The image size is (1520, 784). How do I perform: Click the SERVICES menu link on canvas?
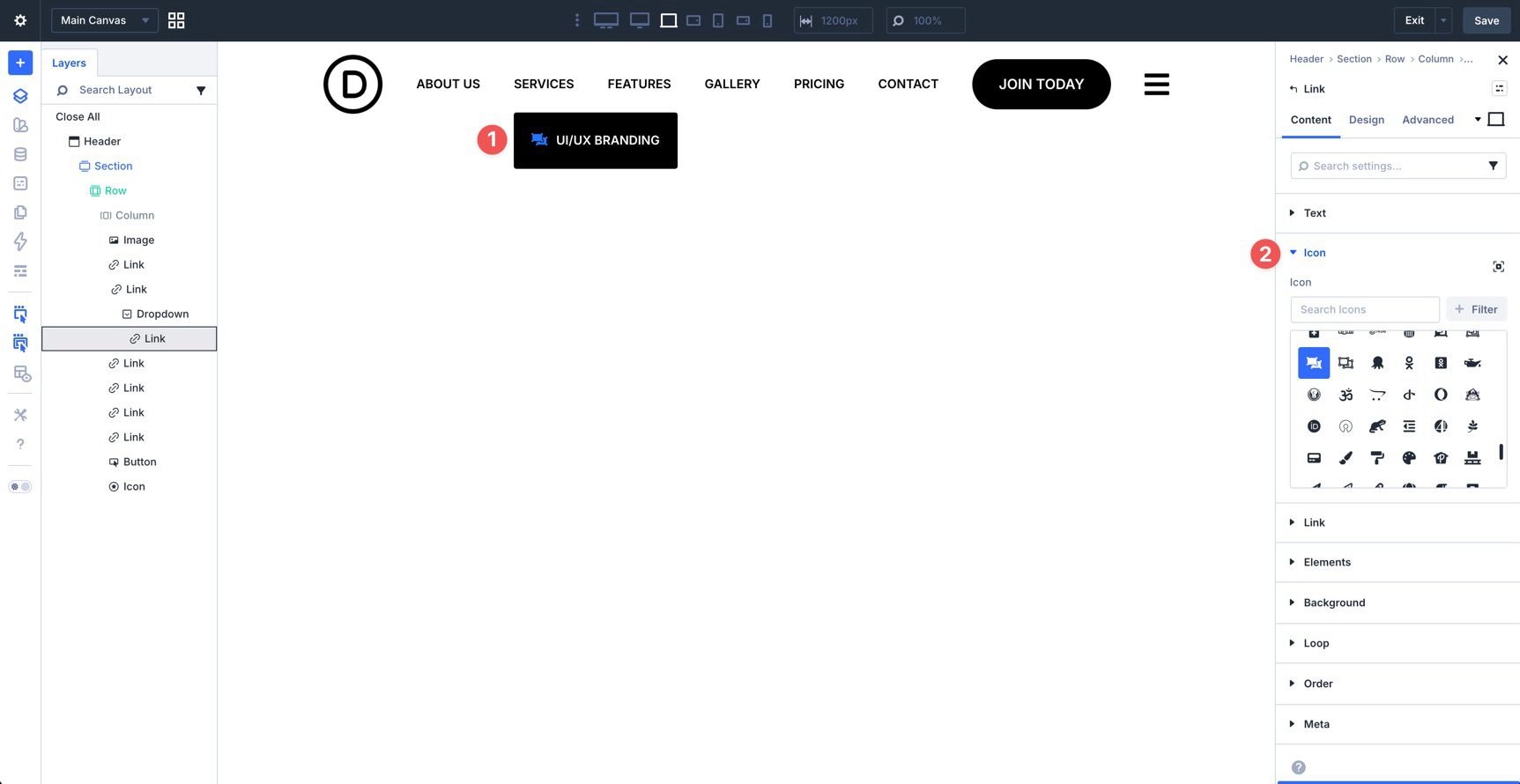(x=544, y=85)
